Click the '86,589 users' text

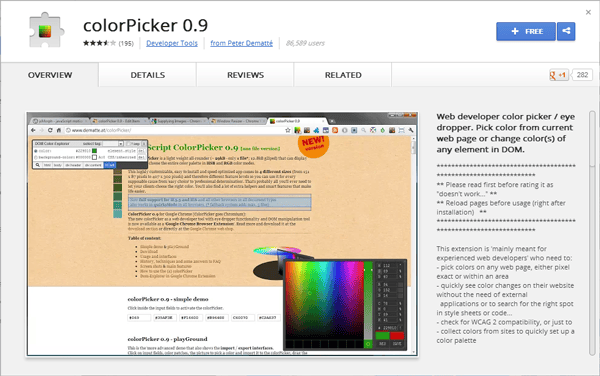305,43
